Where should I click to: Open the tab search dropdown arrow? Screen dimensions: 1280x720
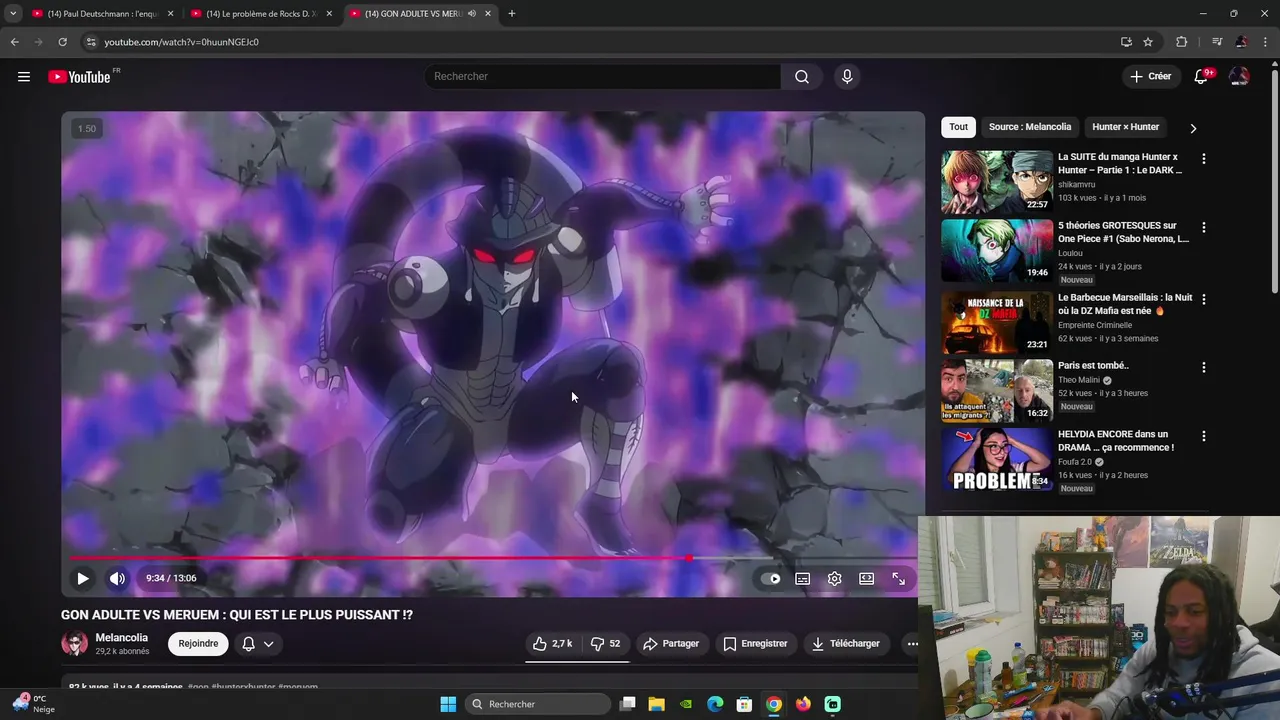(12, 14)
